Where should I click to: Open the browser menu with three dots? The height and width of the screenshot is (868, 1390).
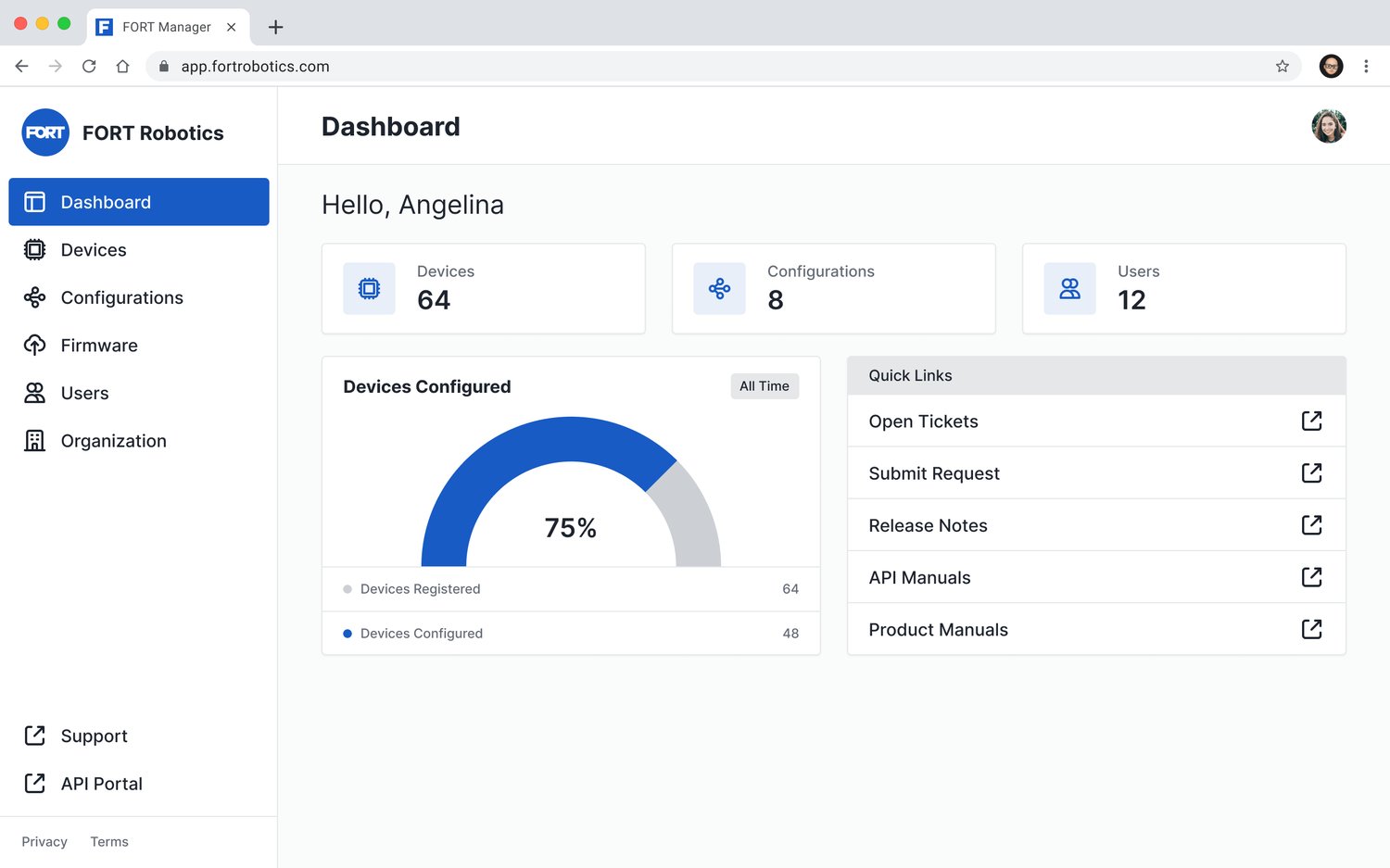(1367, 66)
